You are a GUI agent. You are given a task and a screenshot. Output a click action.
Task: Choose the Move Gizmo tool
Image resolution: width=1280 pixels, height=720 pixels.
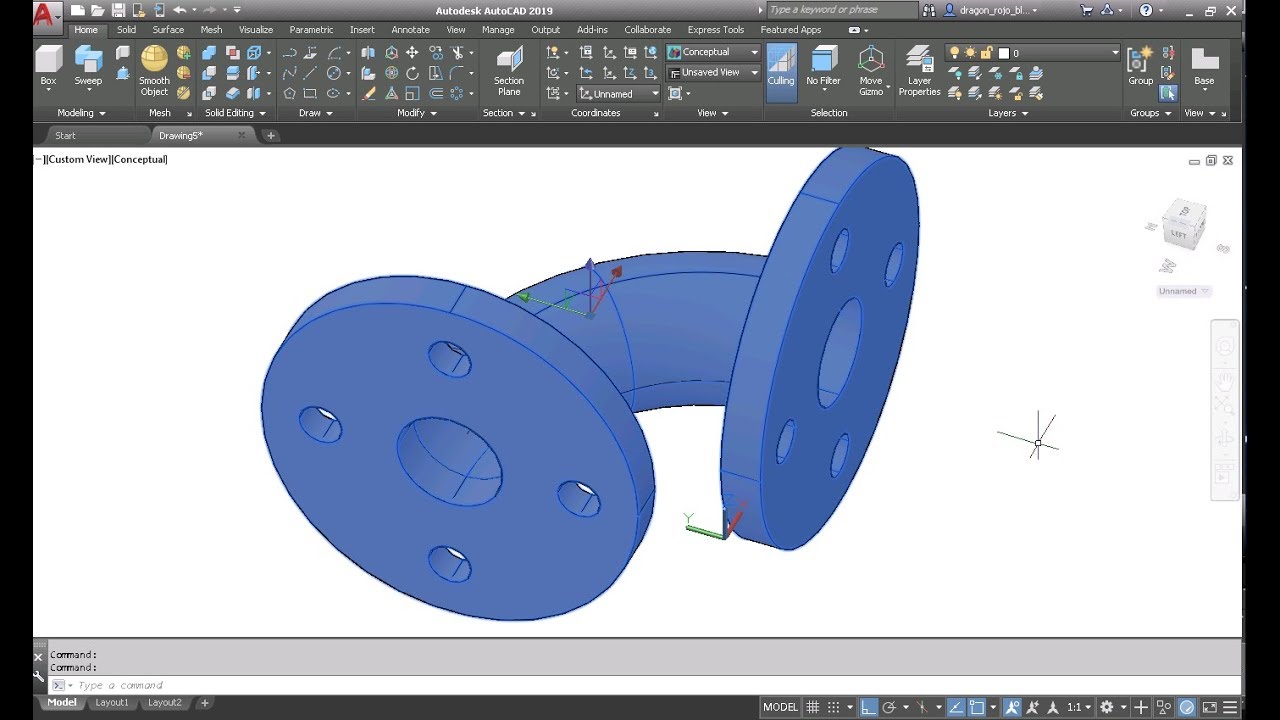[871, 70]
